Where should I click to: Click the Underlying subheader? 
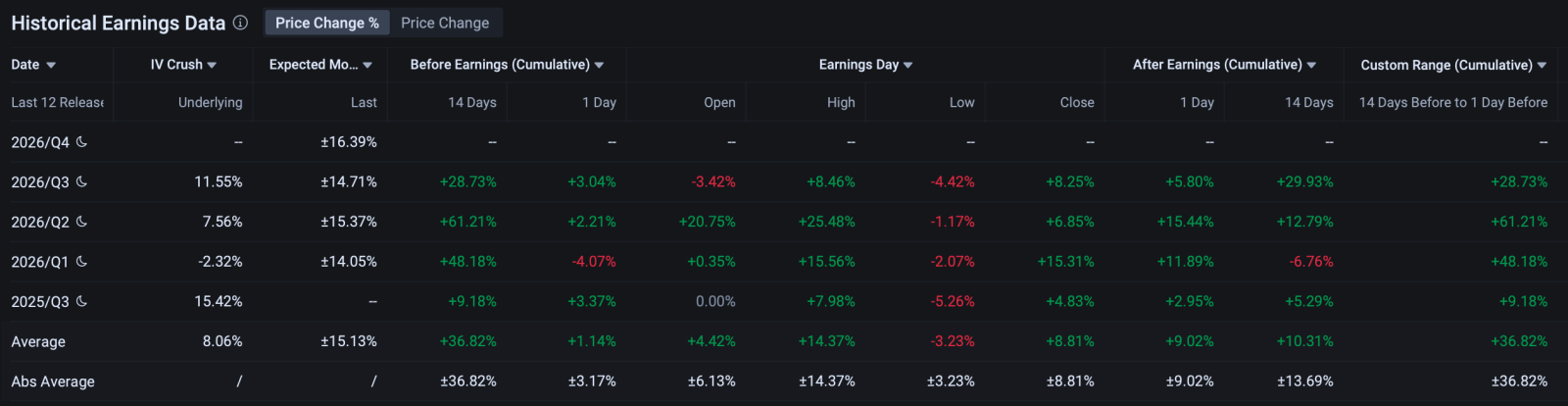tap(210, 102)
